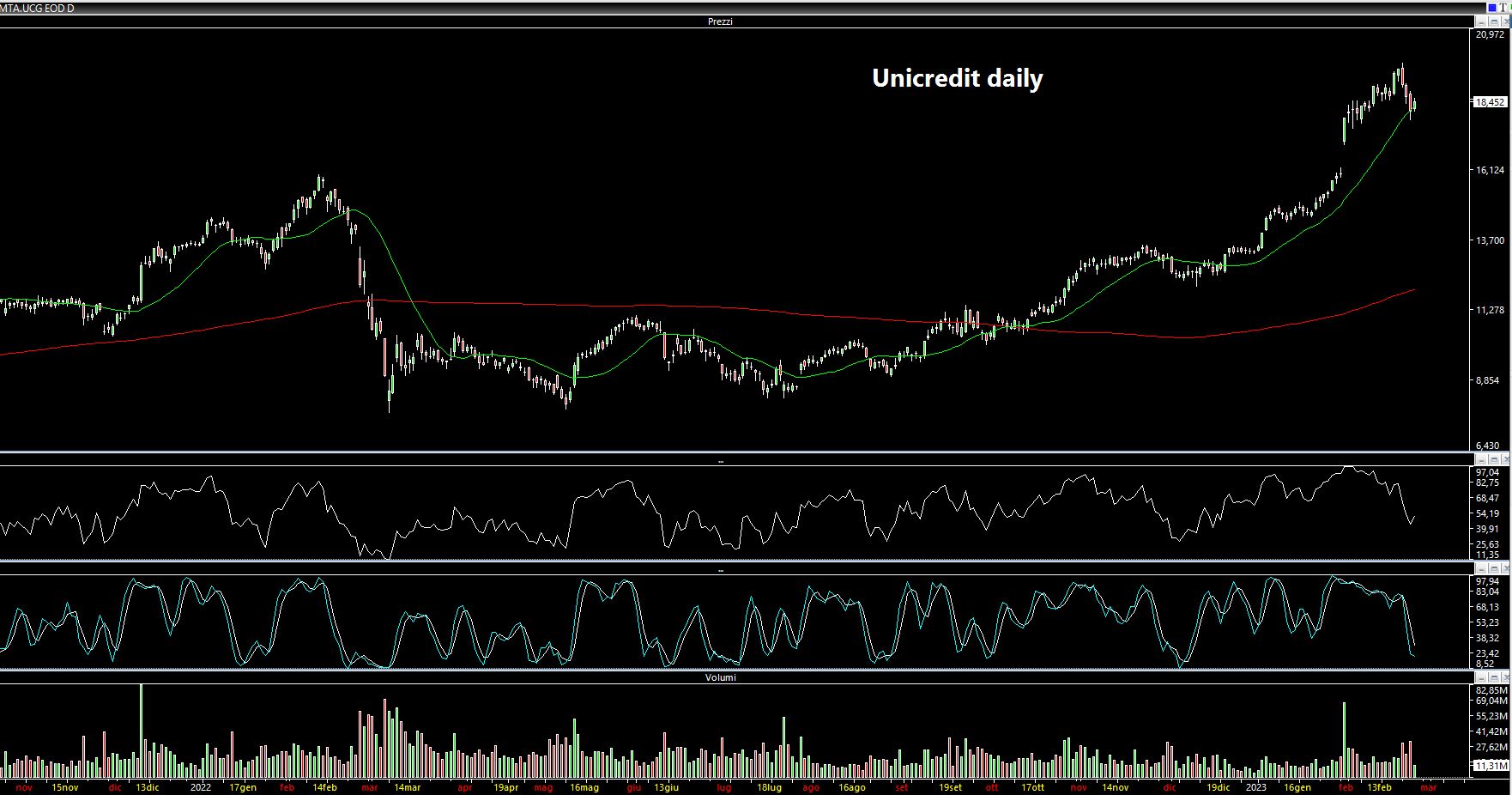Click the 8,854 price axis value
This screenshot has height=795, width=1512.
[x=1488, y=379]
